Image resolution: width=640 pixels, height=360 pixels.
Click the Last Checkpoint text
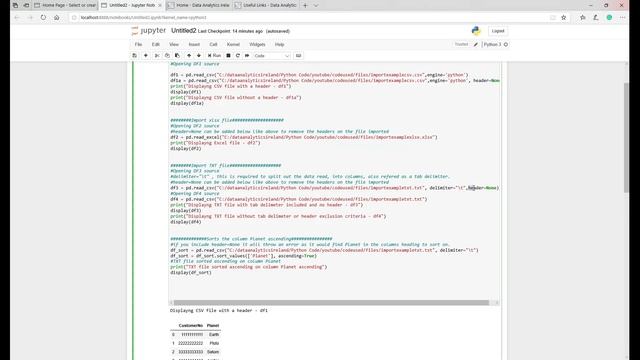point(230,31)
